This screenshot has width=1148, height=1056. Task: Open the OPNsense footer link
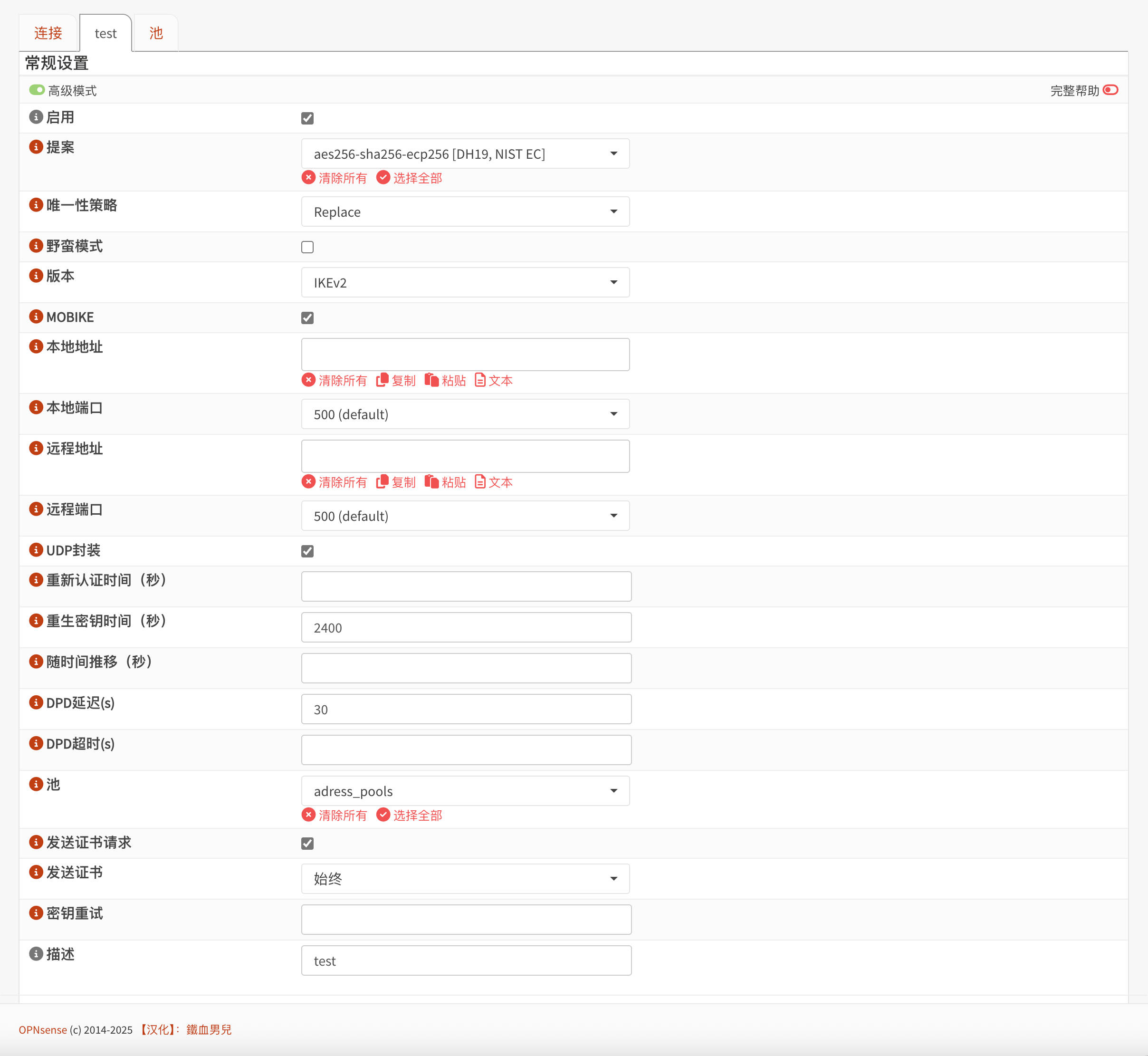coord(43,1030)
